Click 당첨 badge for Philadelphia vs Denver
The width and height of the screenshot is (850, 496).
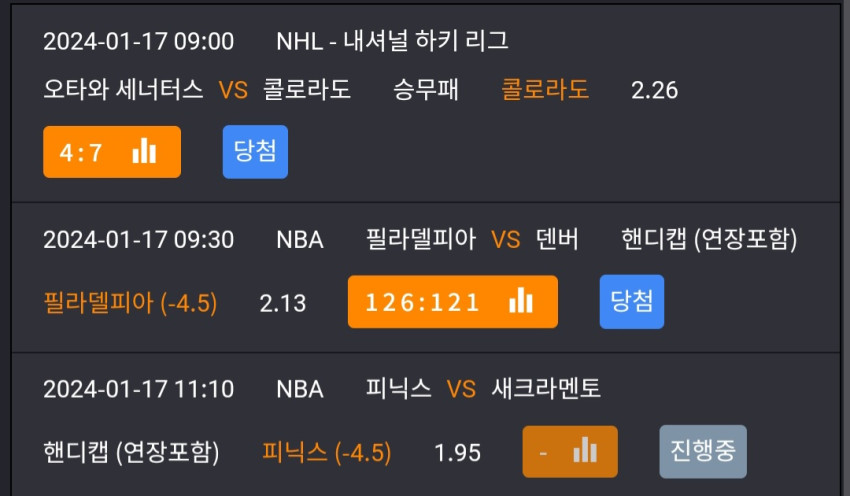632,301
